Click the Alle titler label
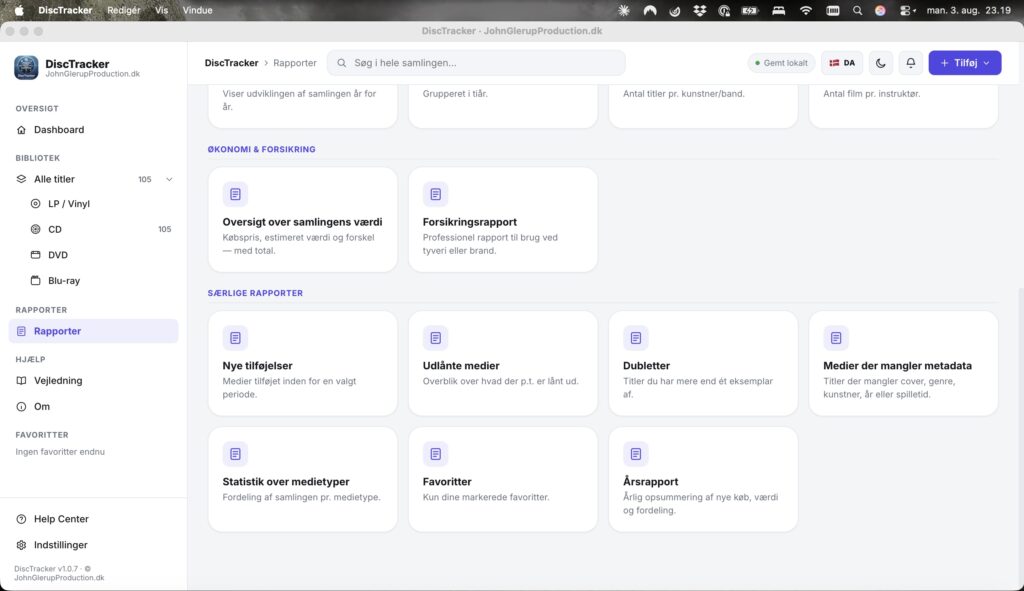 (x=54, y=179)
